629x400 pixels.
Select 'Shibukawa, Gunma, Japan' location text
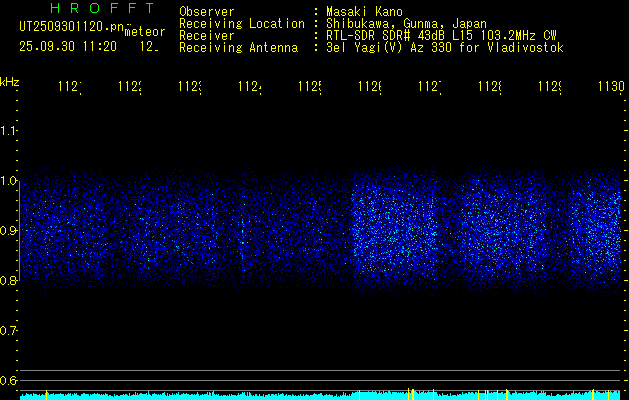406,24
